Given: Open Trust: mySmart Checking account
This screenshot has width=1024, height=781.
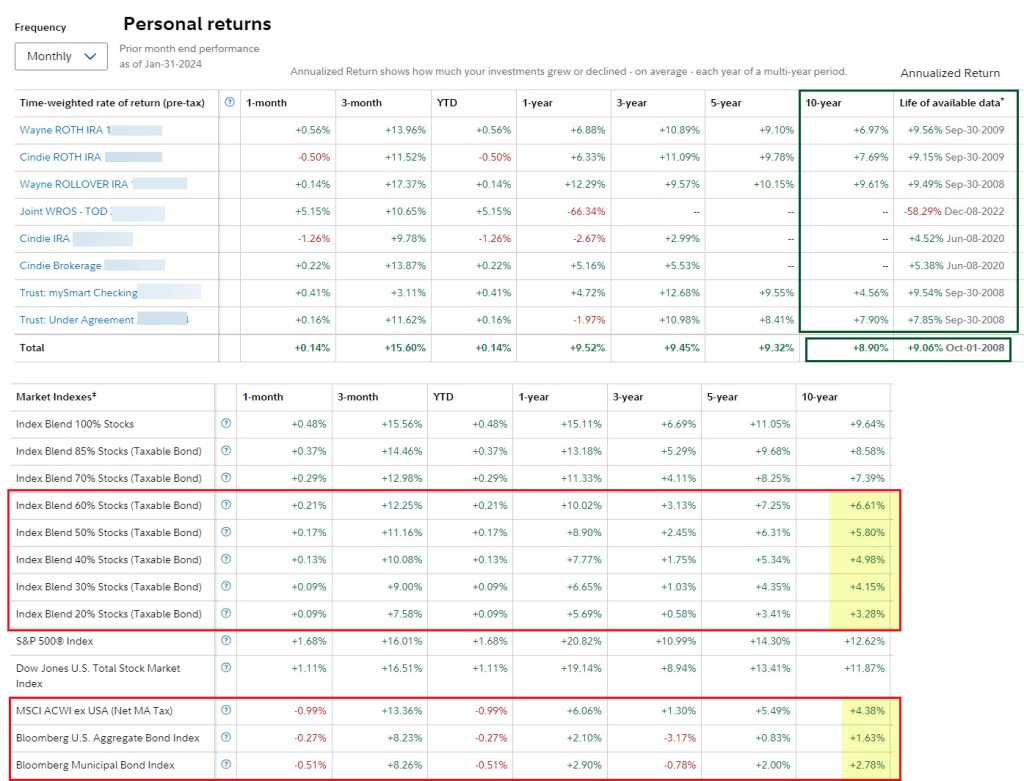Looking at the screenshot, I should pyautogui.click(x=78, y=293).
